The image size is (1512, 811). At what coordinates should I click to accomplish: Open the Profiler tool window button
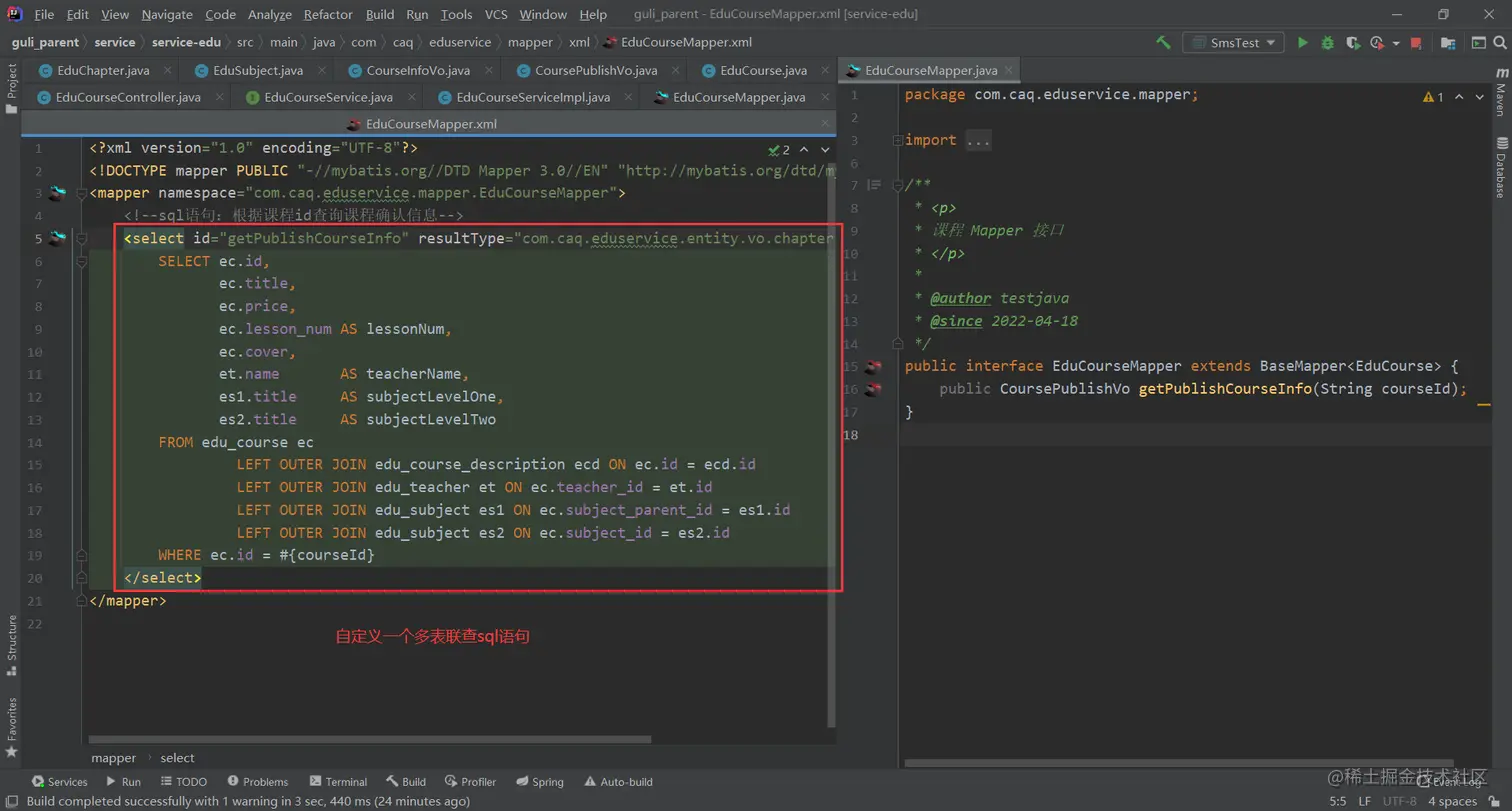[471, 781]
